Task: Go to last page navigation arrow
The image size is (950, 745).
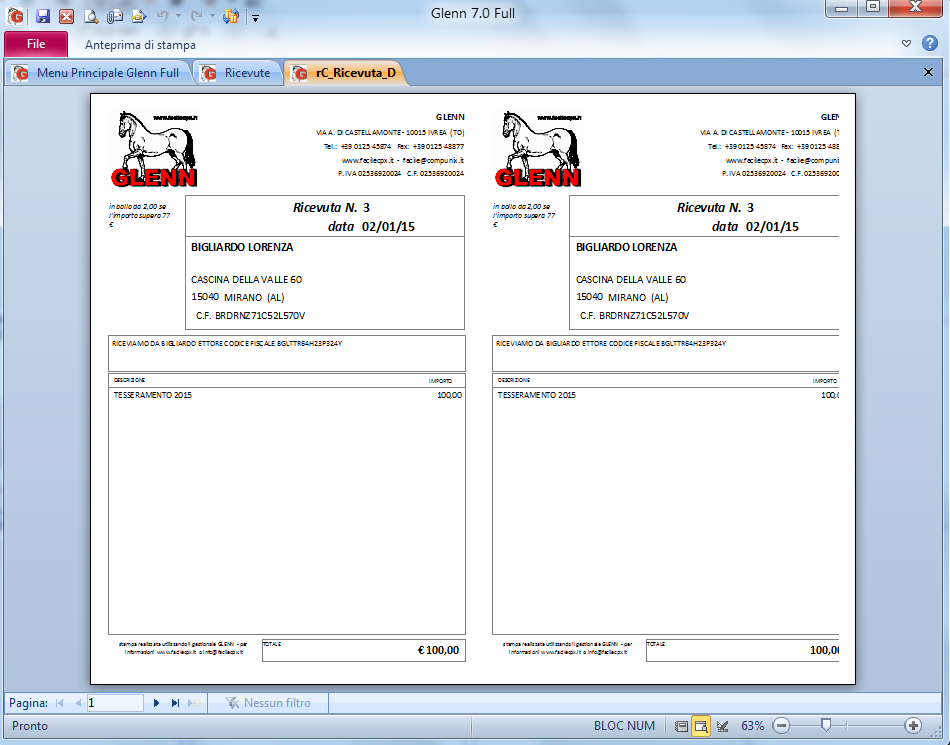Action: [x=175, y=703]
